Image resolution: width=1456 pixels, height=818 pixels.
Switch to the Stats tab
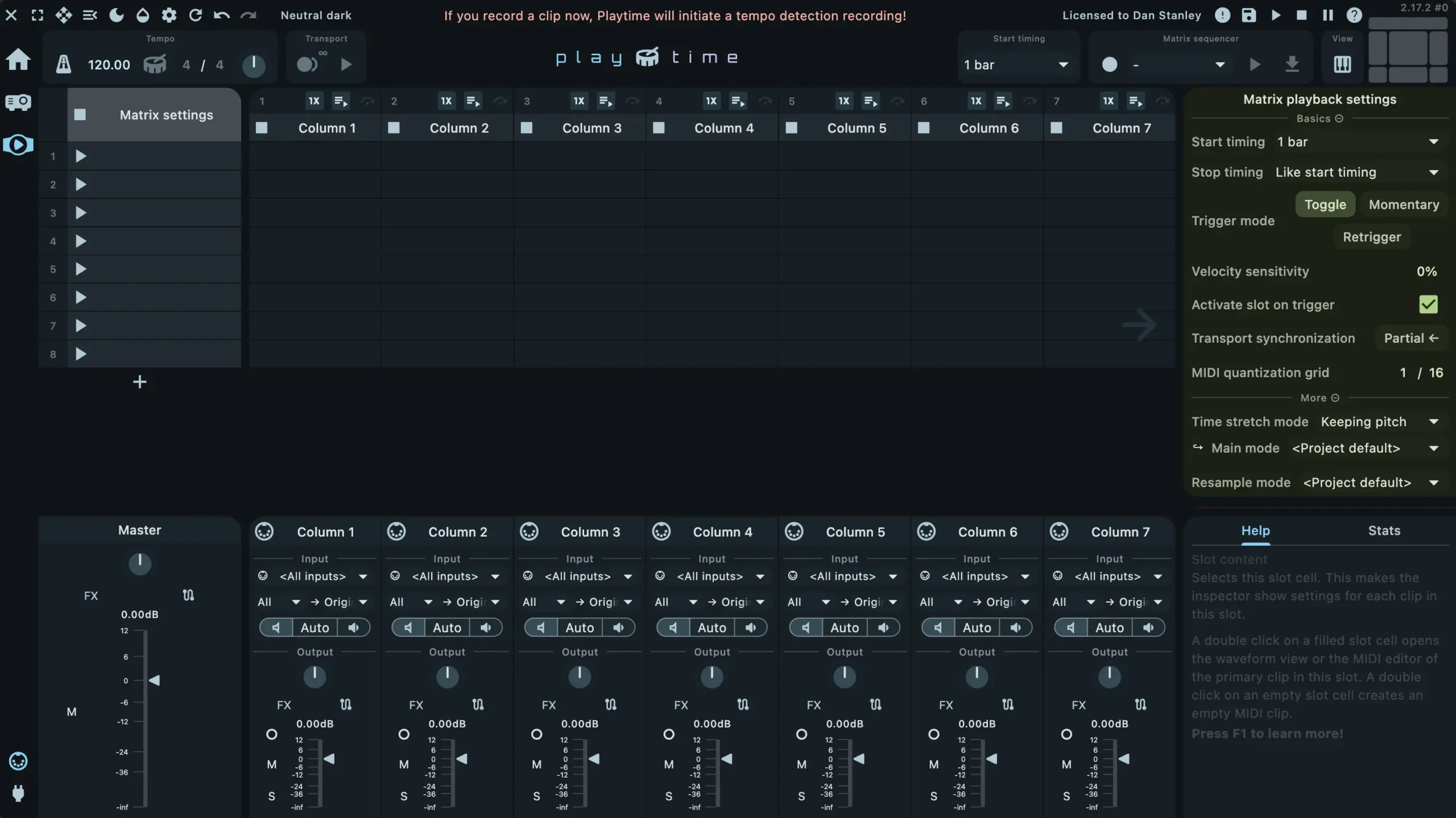1383,531
